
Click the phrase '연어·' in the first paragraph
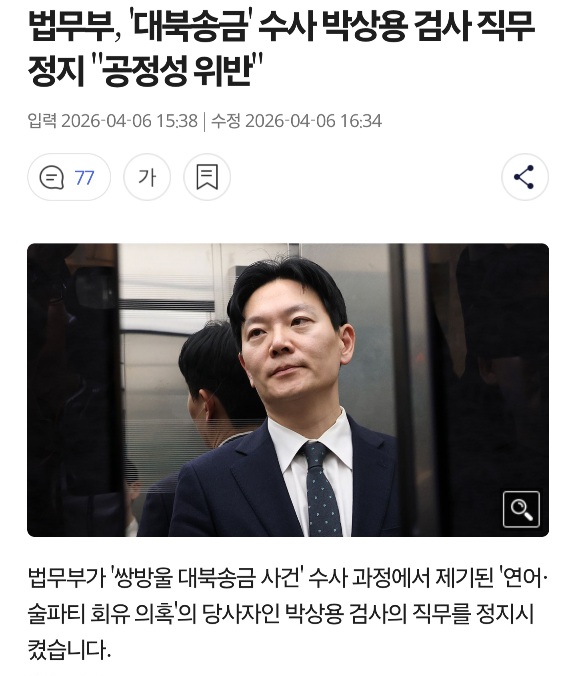[524, 579]
